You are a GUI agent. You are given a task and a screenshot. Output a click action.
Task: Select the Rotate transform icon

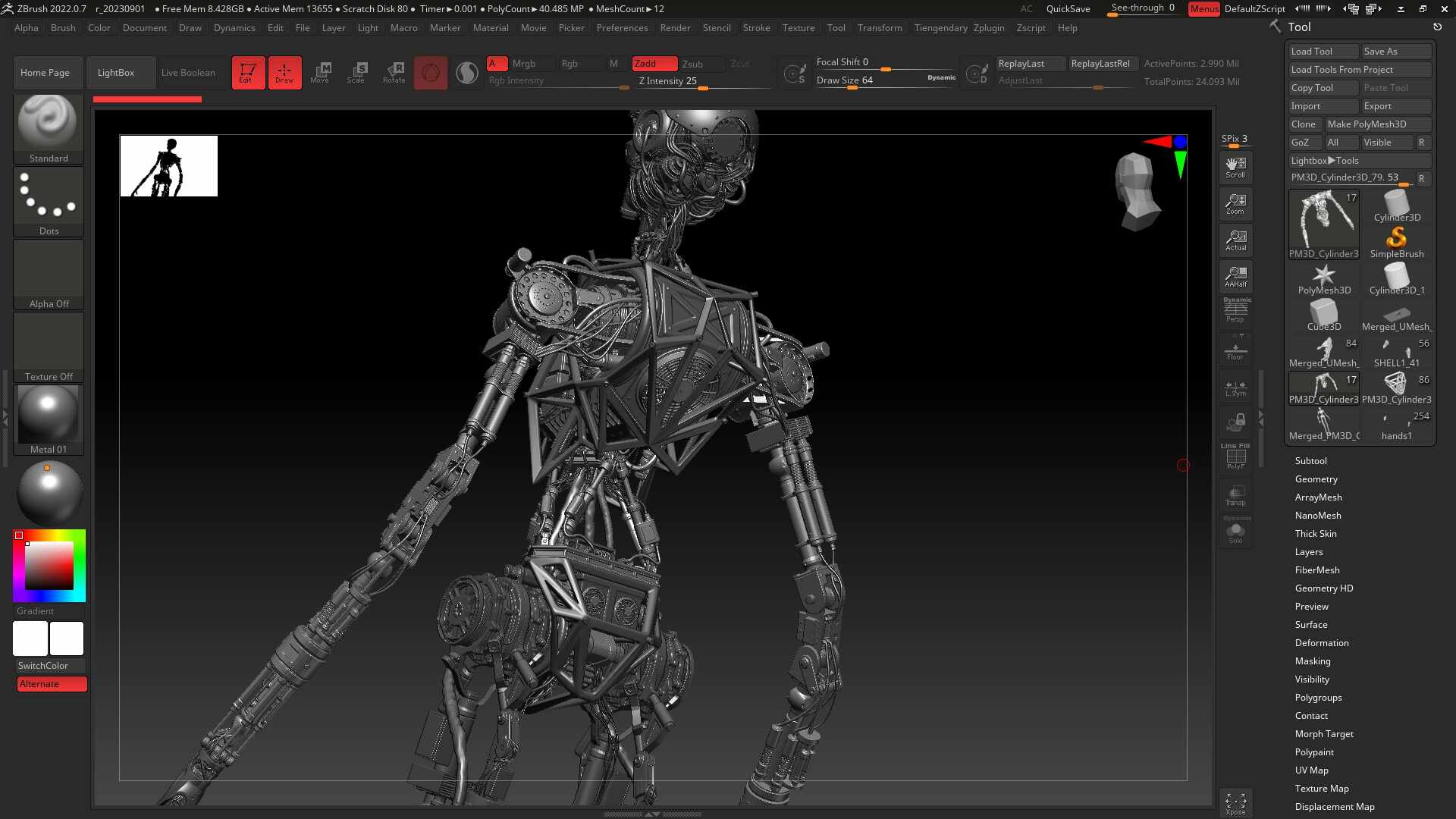(394, 73)
